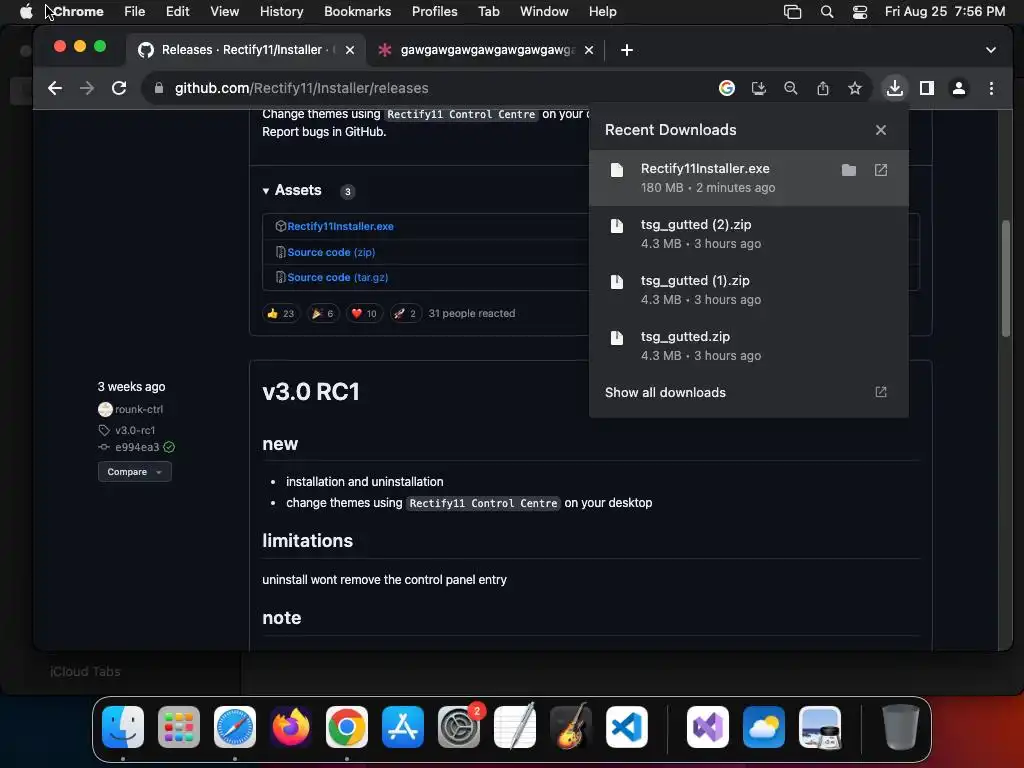1024x768 pixels.
Task: Launch Safari from the Dock
Action: tap(235, 727)
